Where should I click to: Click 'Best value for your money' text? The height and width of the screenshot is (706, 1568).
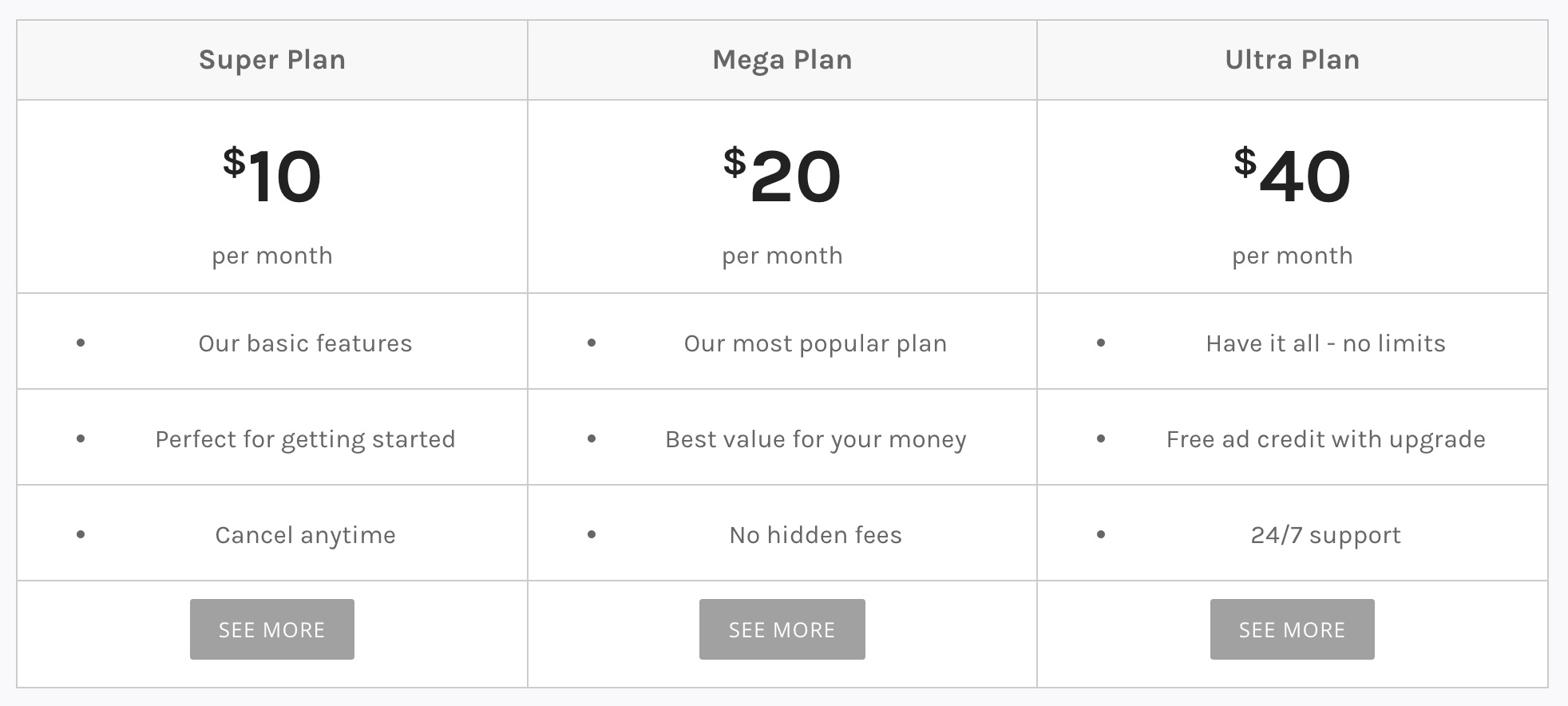[815, 439]
